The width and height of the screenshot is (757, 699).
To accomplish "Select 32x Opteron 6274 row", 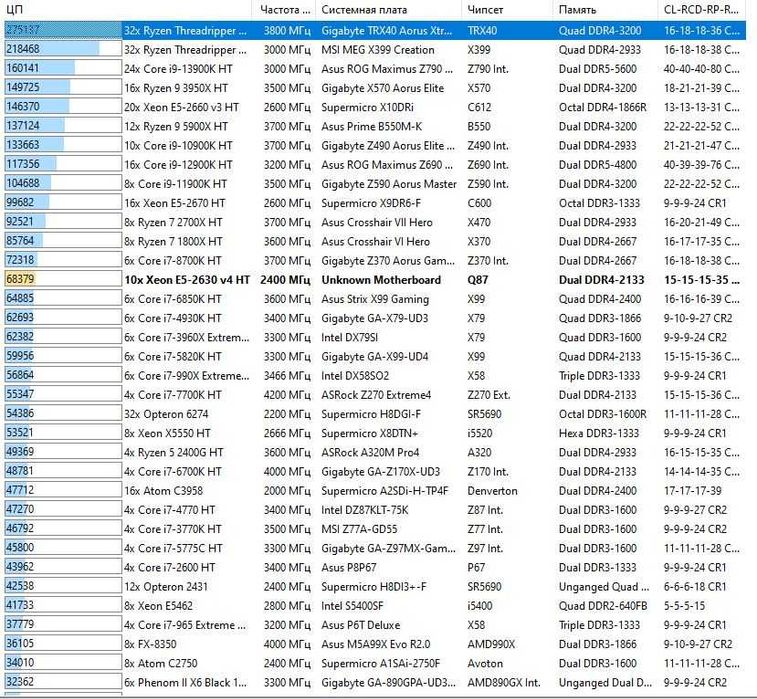I will tap(375, 414).
